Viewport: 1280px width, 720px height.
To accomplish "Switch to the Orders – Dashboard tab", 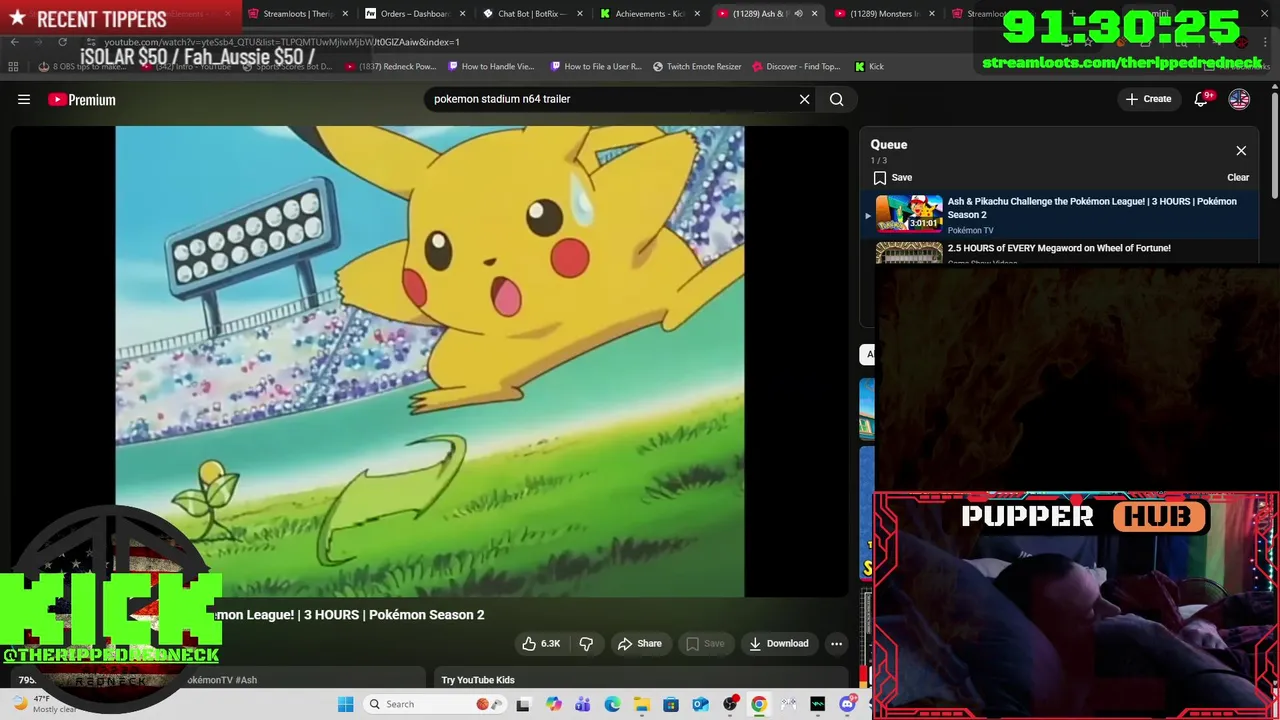I will (414, 14).
